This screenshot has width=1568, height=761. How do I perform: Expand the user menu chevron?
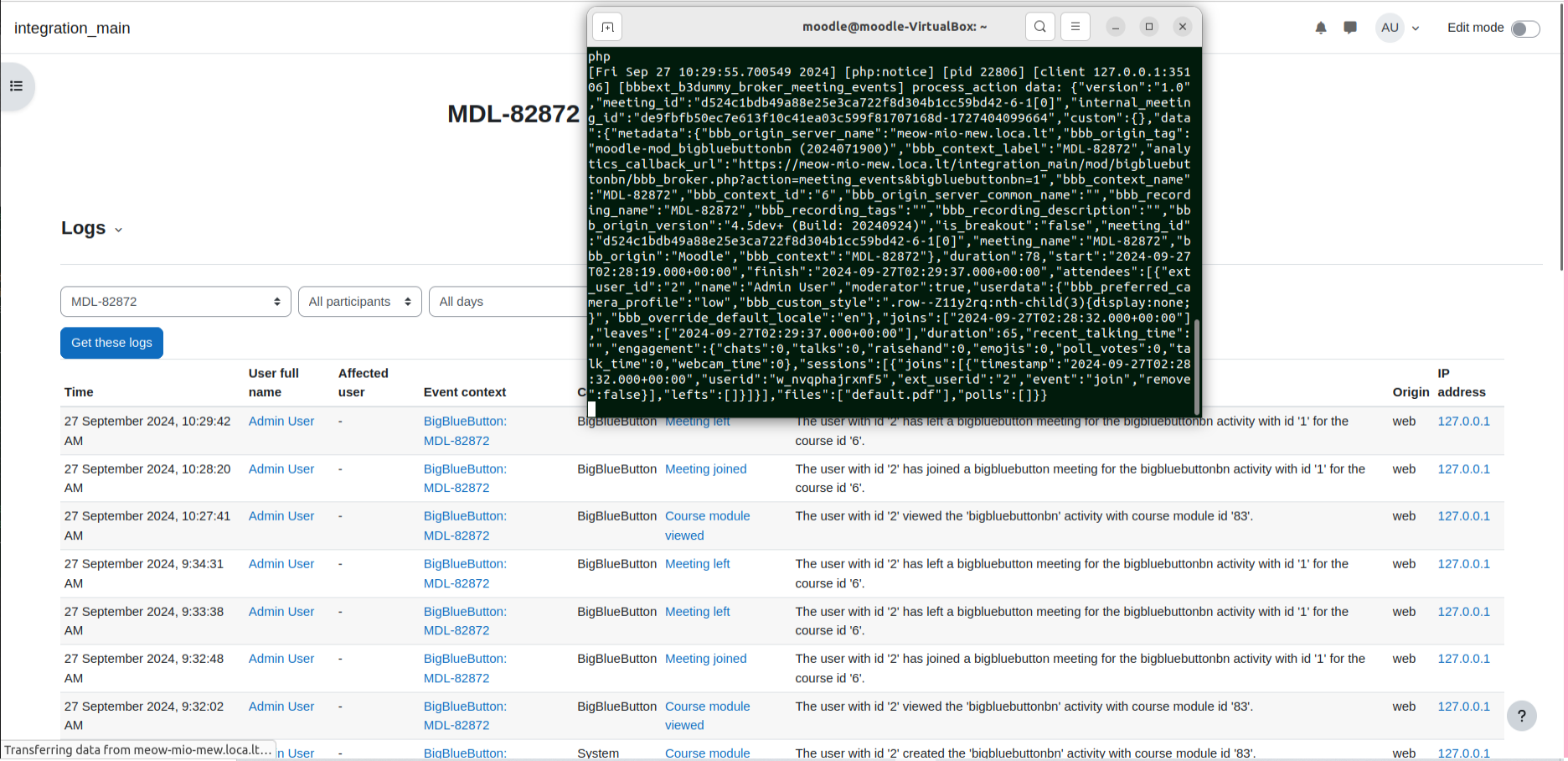1416,28
